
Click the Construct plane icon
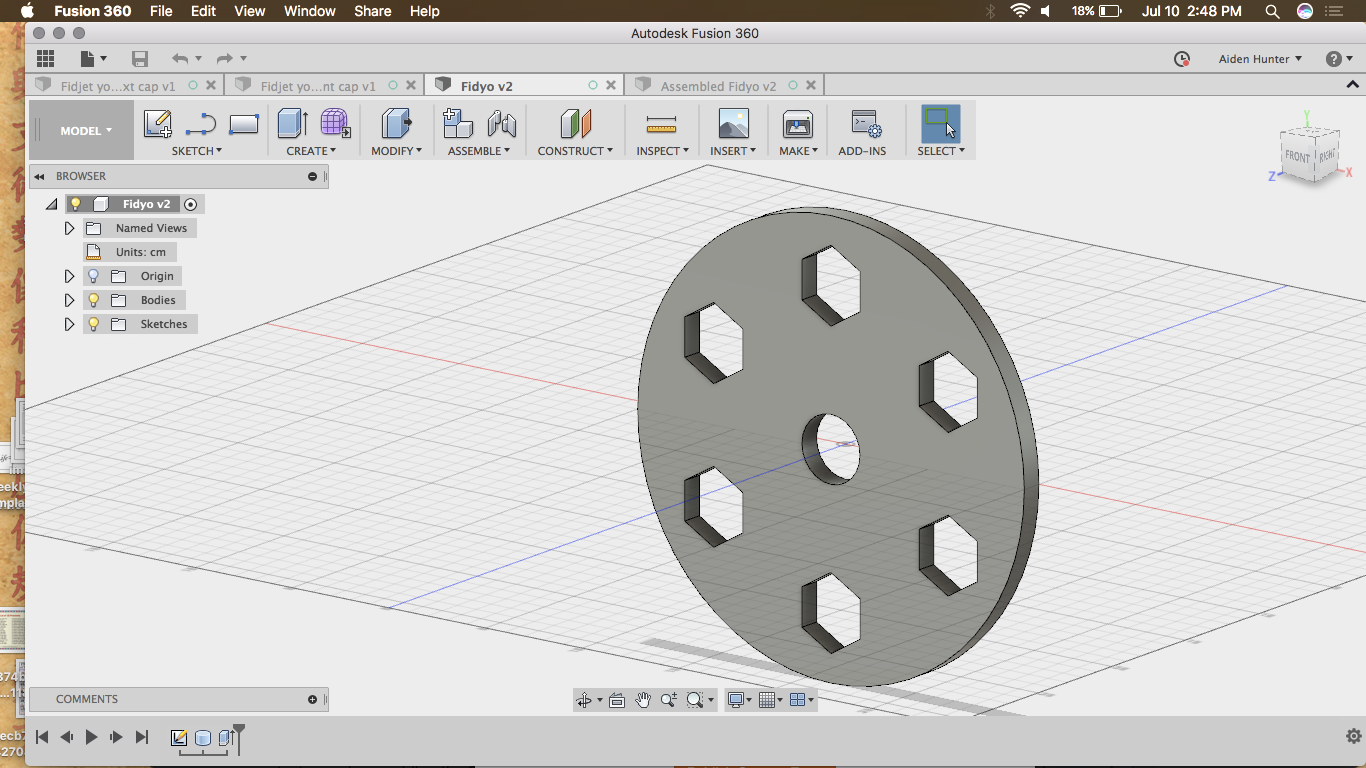[x=576, y=124]
